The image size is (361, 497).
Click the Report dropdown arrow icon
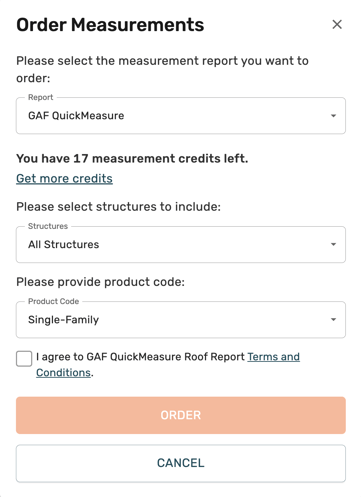[333, 116]
